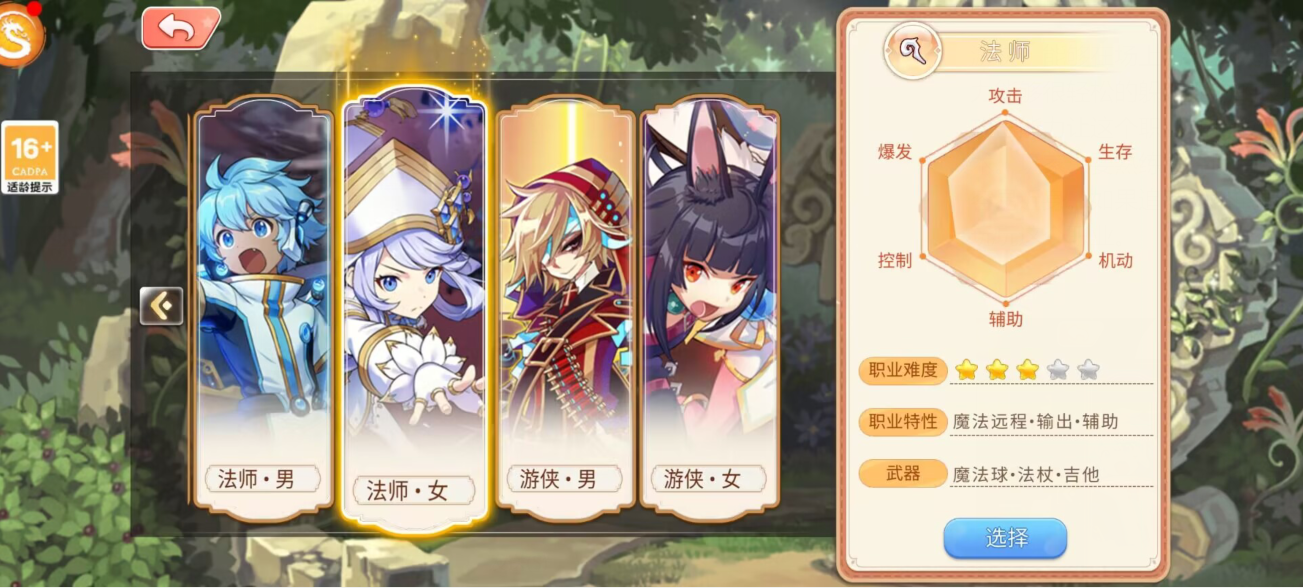Click the 游侠·女 name label
Image resolution: width=1303 pixels, height=588 pixels.
coord(703,479)
